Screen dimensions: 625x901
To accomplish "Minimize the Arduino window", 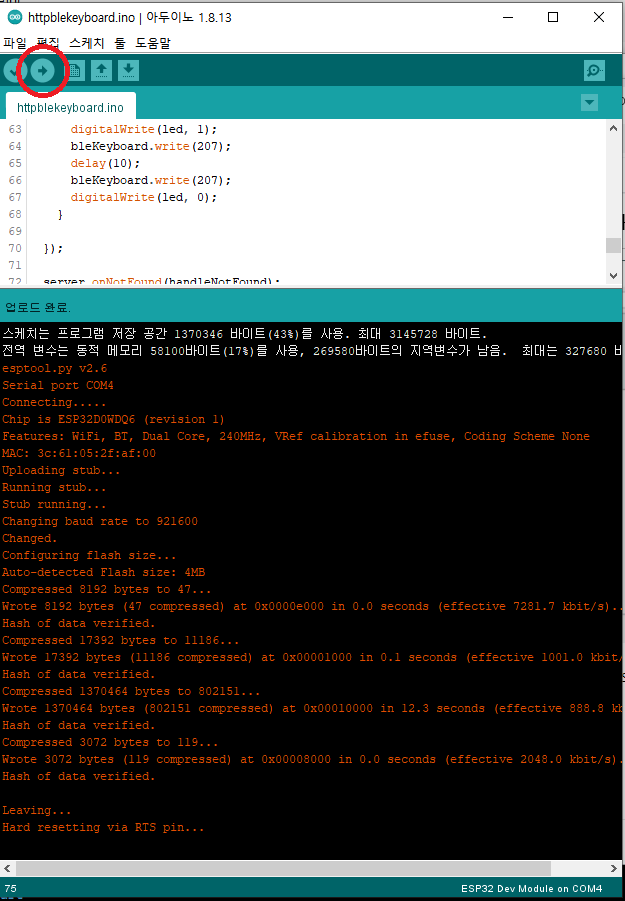I will (508, 17).
